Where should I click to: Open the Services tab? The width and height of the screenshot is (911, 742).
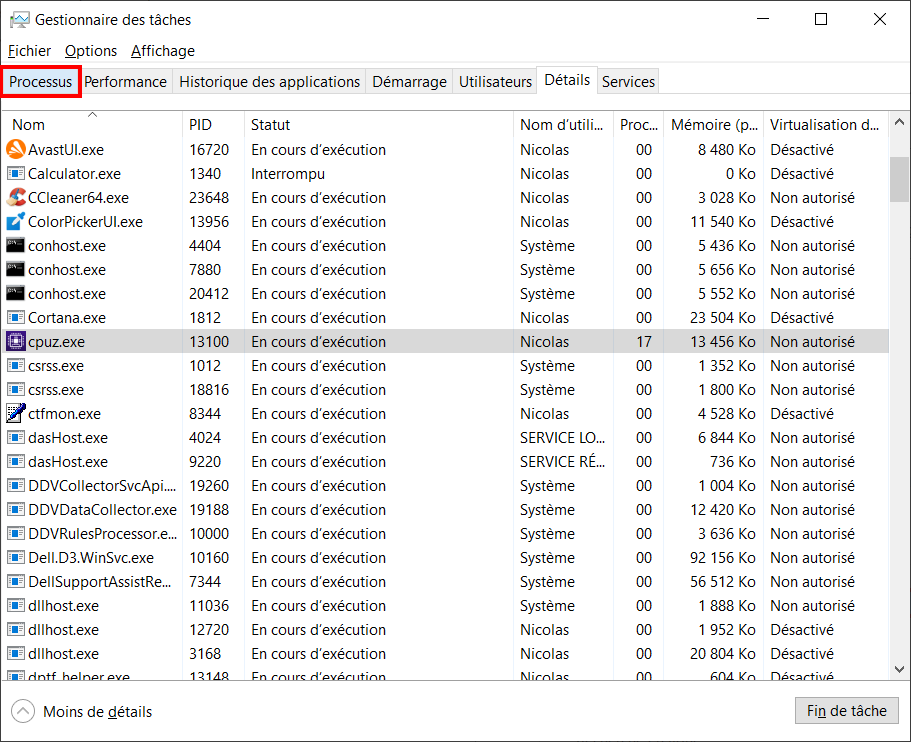click(x=629, y=81)
